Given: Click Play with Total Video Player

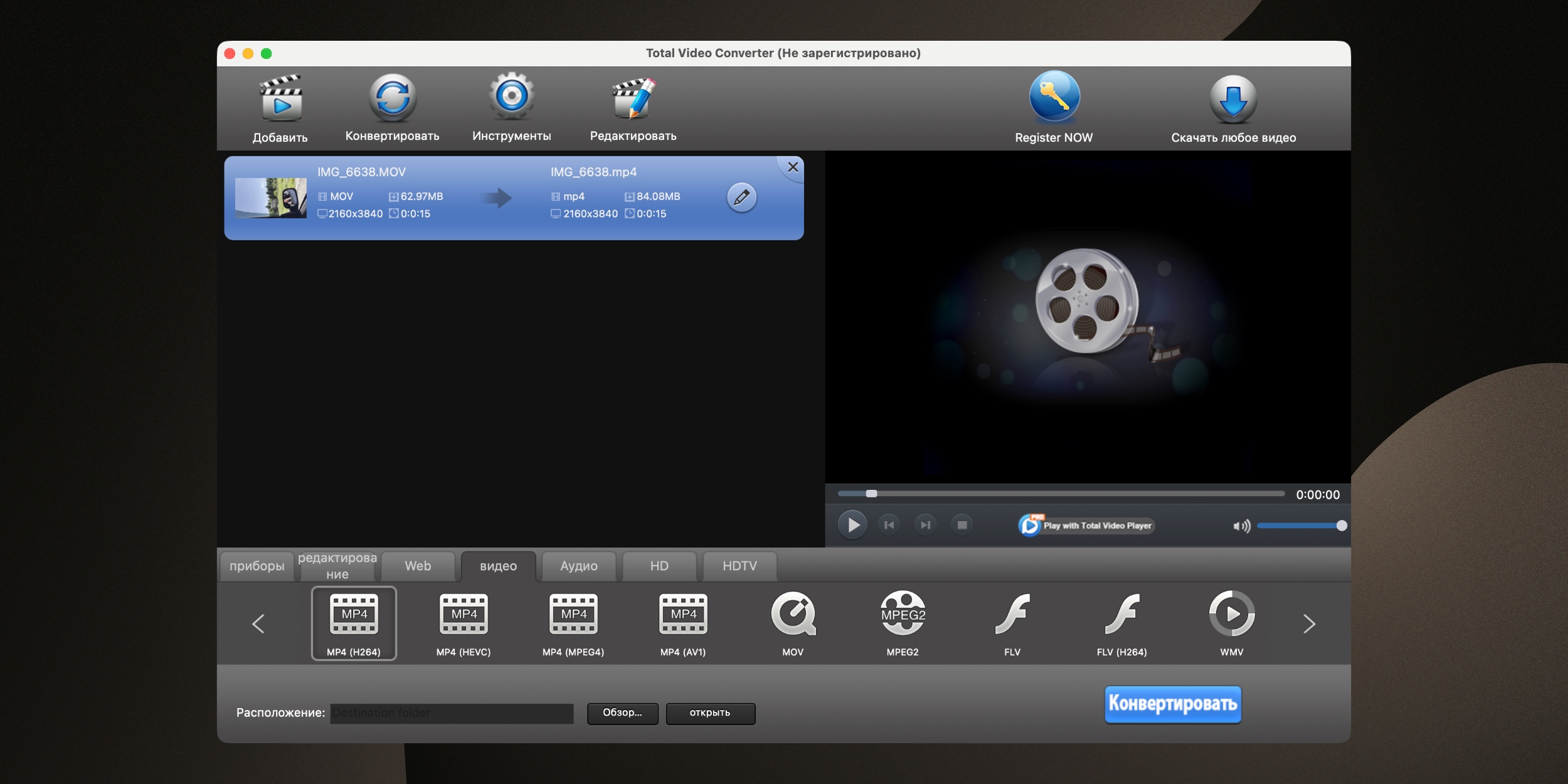Looking at the screenshot, I should 1086,526.
